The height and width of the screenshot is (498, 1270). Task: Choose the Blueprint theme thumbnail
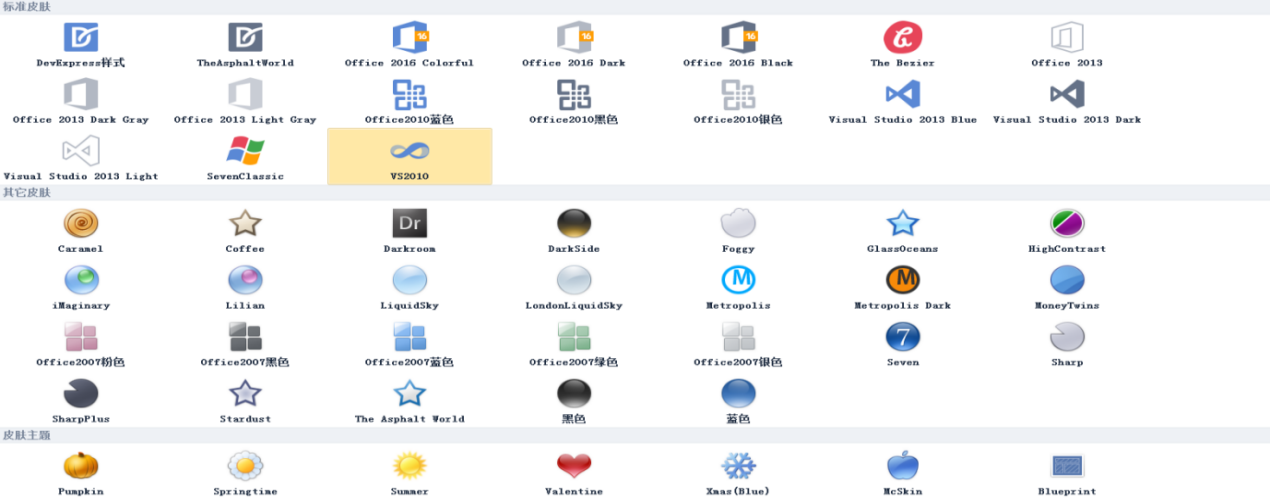coord(1067,467)
